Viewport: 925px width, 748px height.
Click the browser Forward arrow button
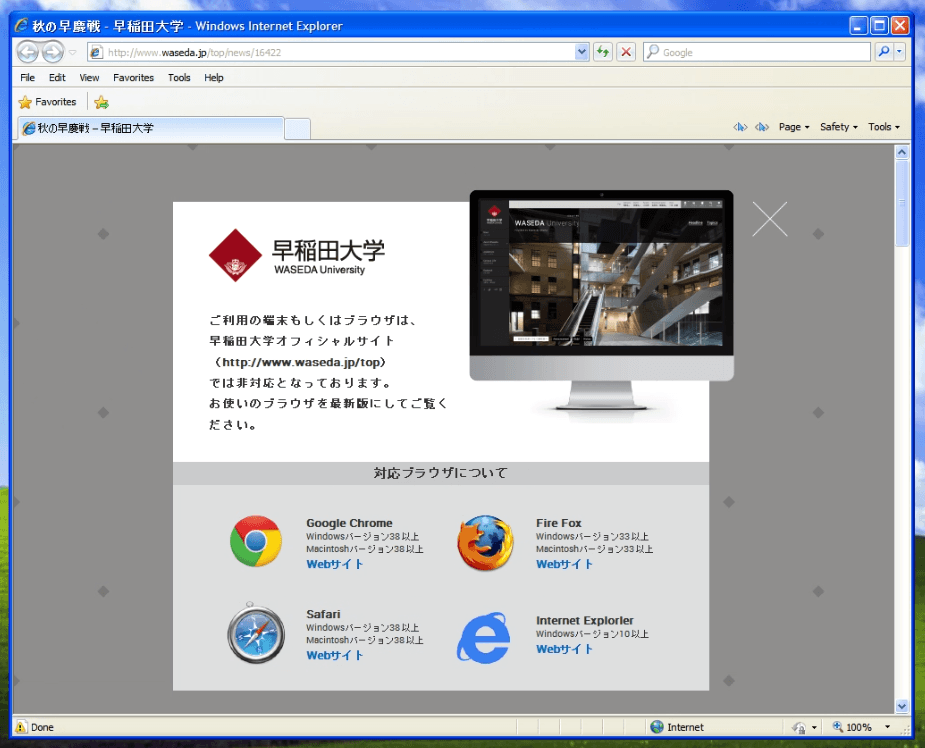coord(53,52)
